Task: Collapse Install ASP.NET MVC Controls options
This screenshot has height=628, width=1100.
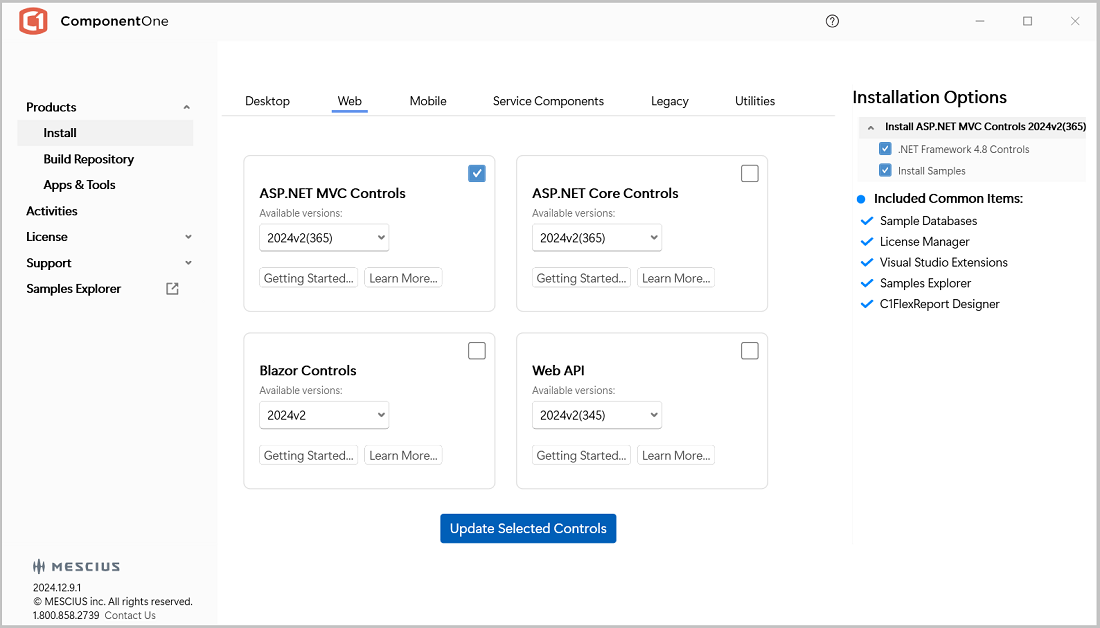Action: point(871,128)
